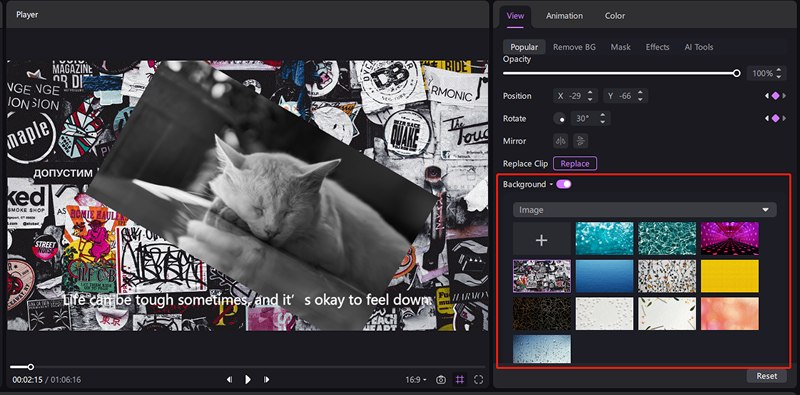Select the Popular sub-tab
The image size is (800, 395).
click(524, 47)
